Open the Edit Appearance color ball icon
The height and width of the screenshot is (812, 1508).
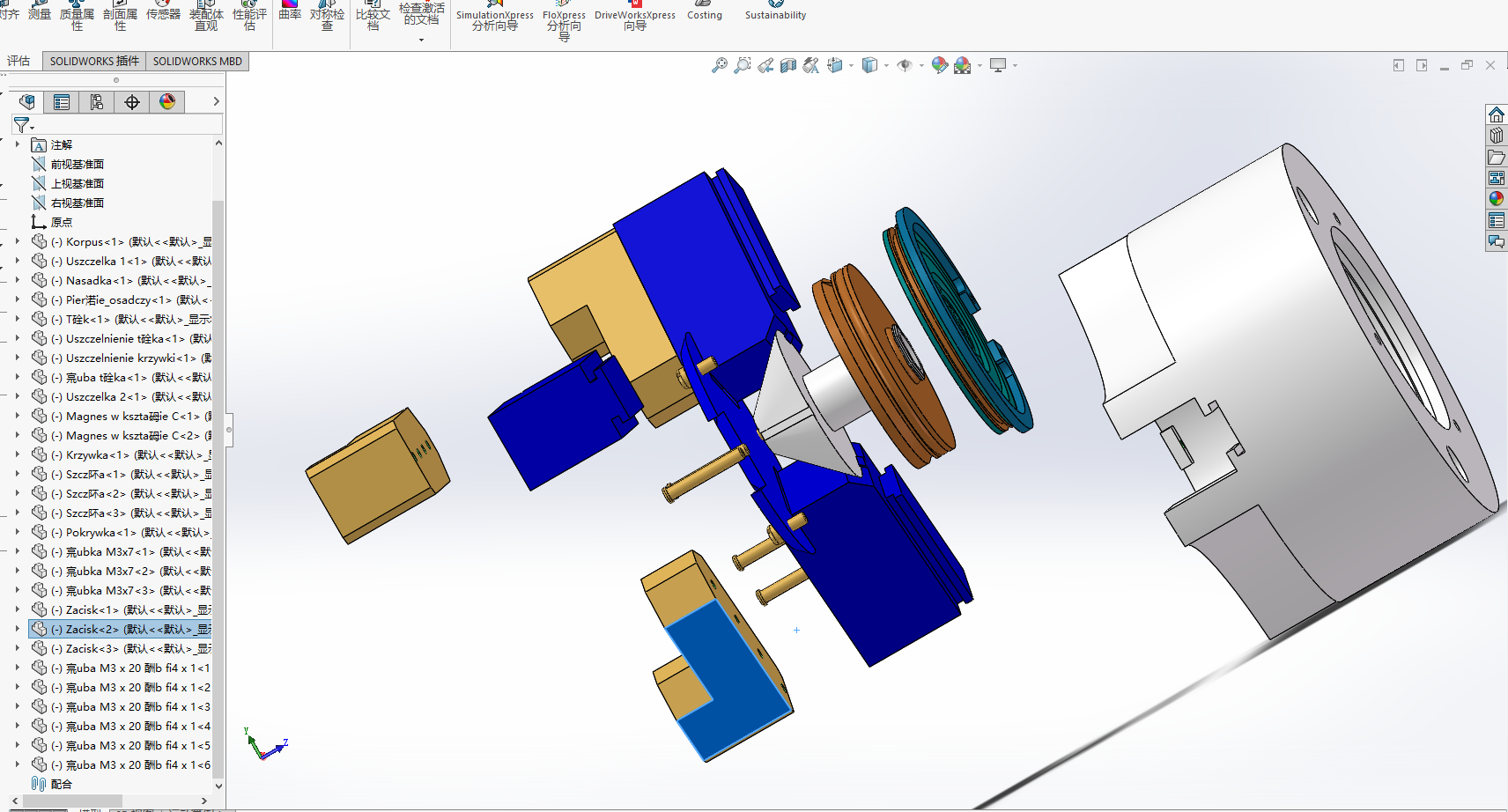pos(940,65)
